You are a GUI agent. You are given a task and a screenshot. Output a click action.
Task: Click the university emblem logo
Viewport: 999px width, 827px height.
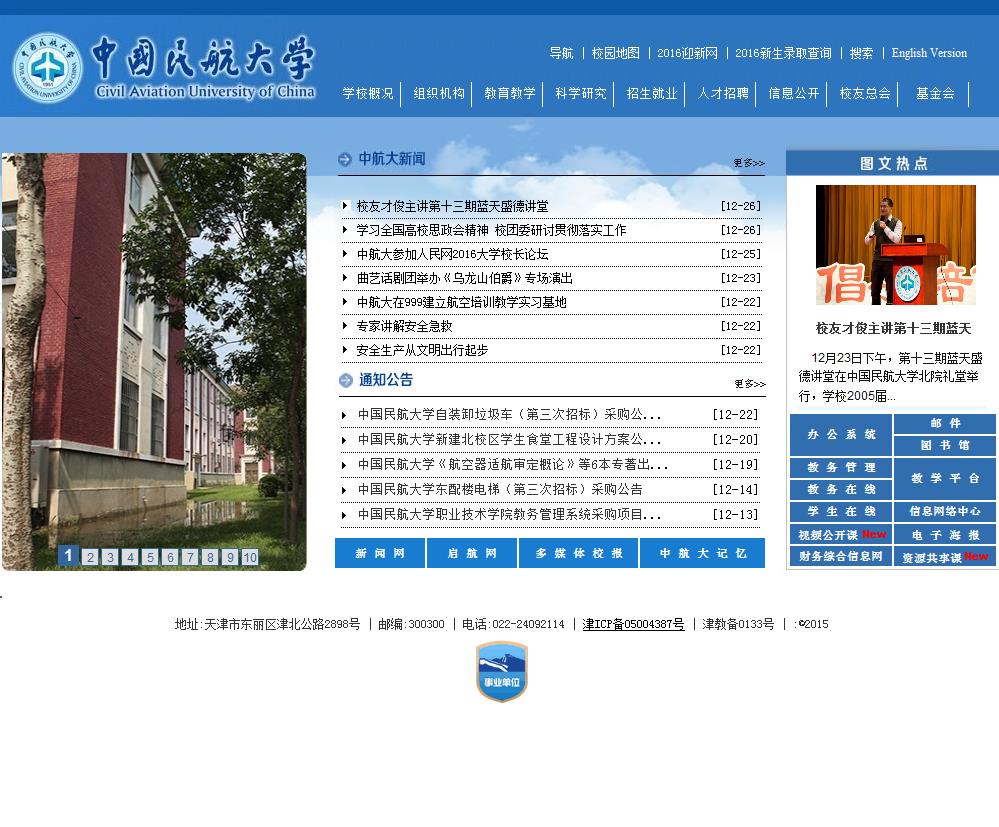coord(48,67)
